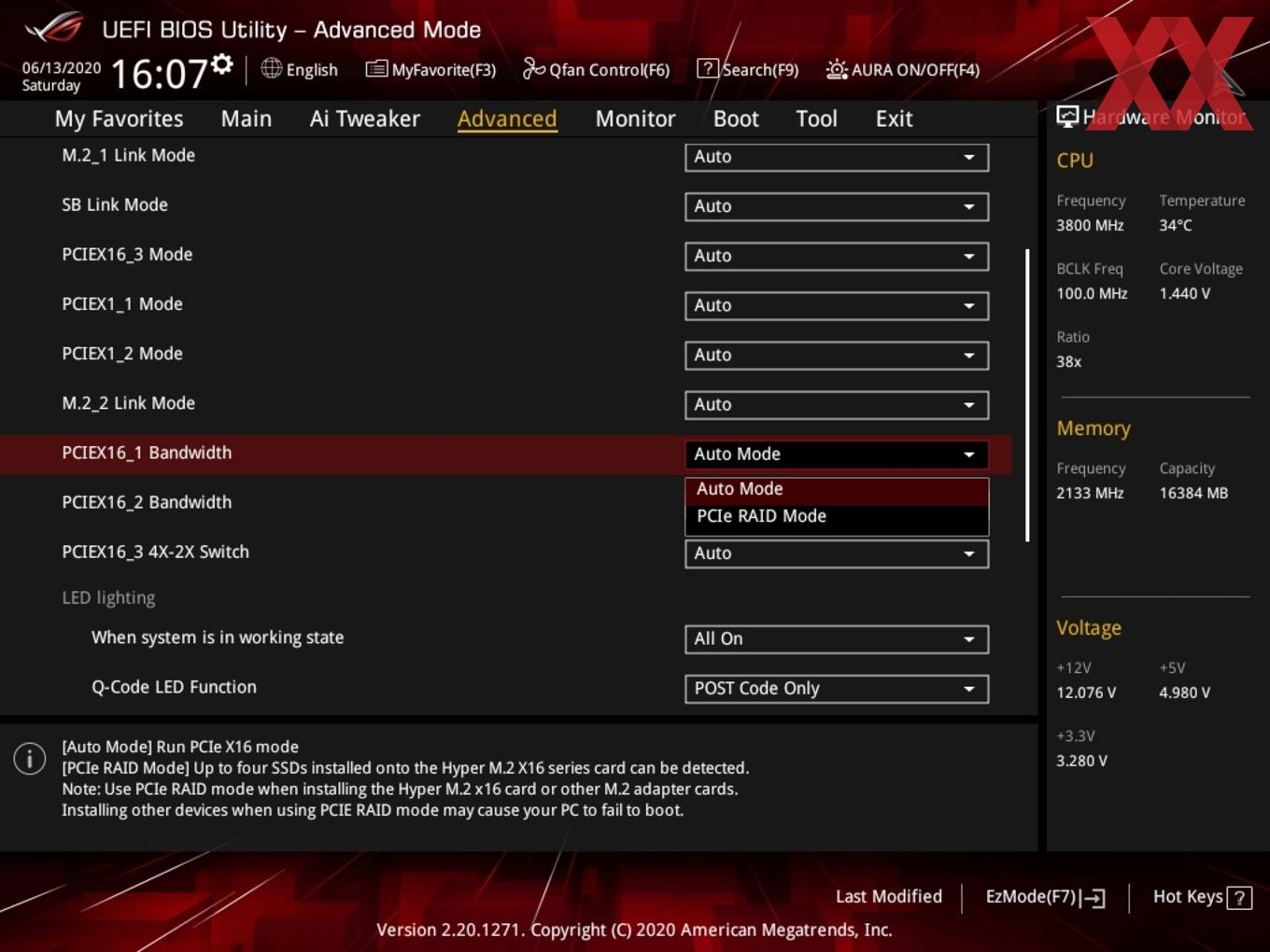Expand PCIEX1_1 Mode dropdown
The height and width of the screenshot is (952, 1270).
[837, 305]
